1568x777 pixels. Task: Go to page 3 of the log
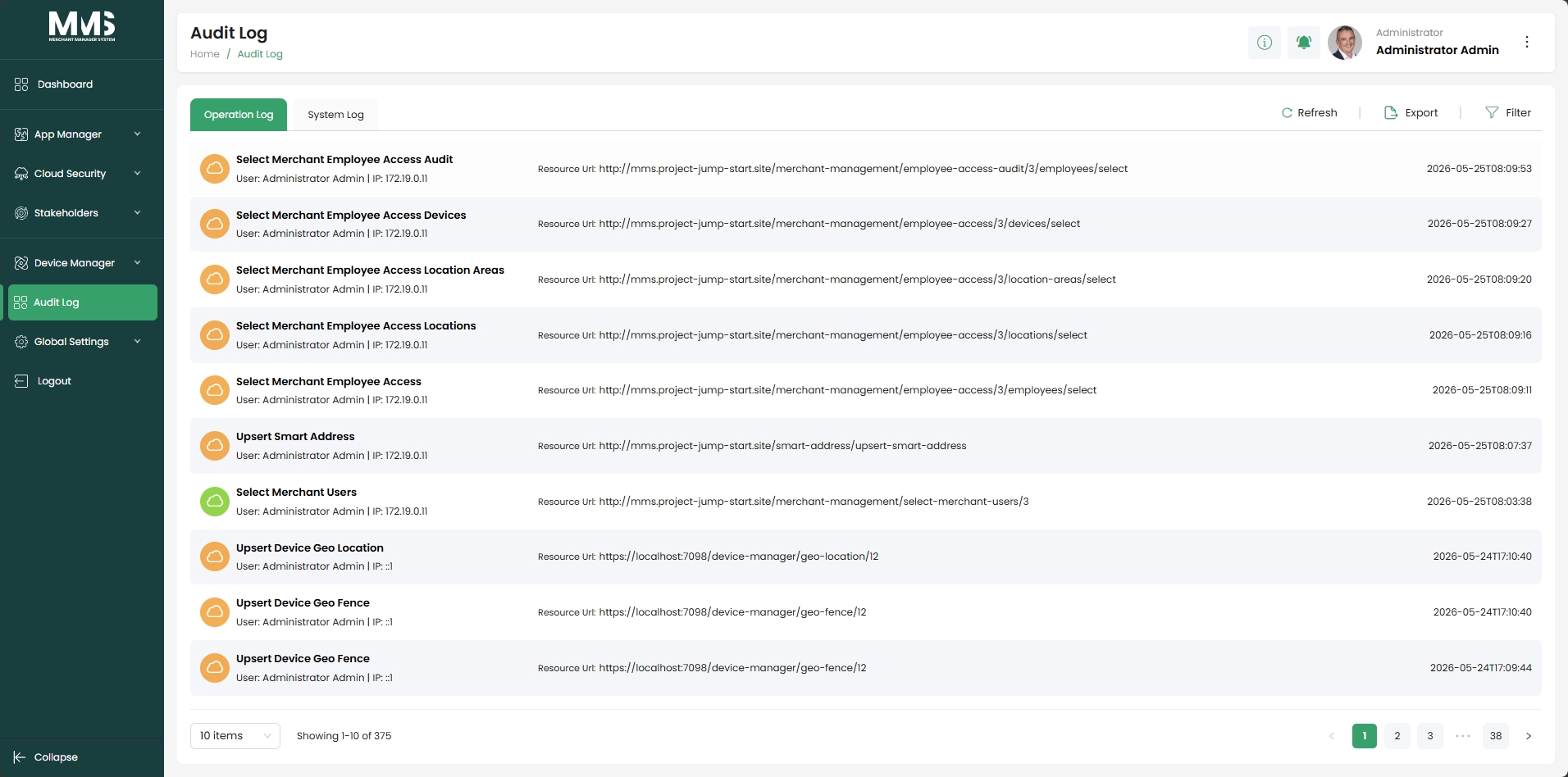click(1430, 736)
